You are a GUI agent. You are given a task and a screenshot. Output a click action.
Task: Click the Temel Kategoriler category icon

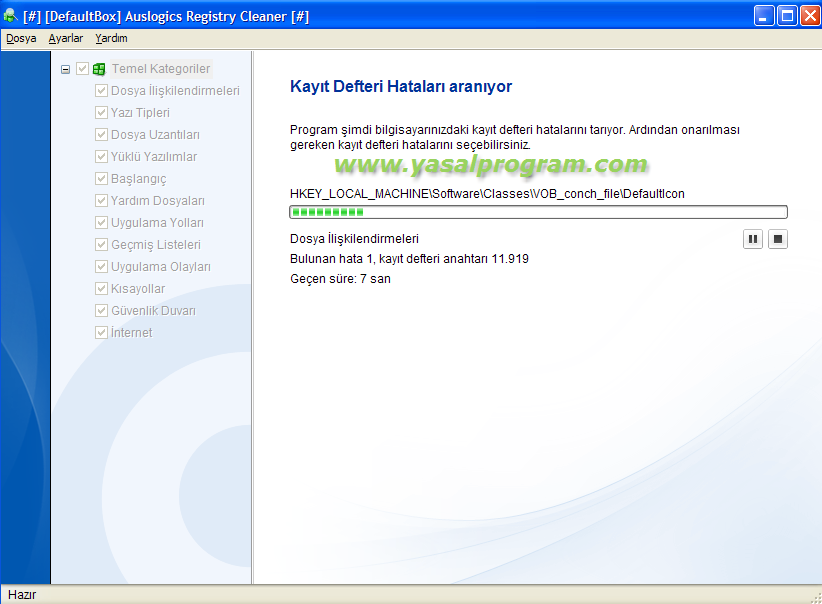click(x=99, y=69)
